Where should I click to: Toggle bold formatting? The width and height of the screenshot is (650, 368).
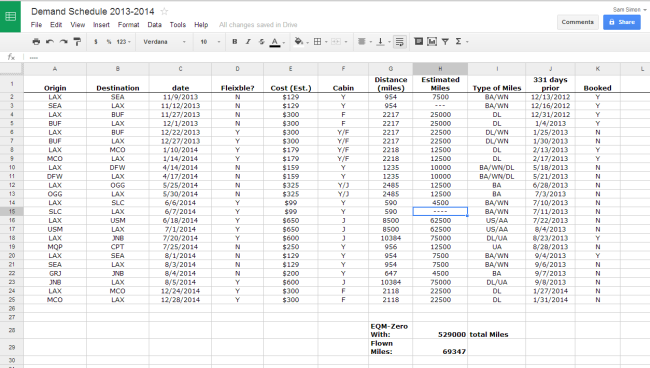[x=235, y=41]
